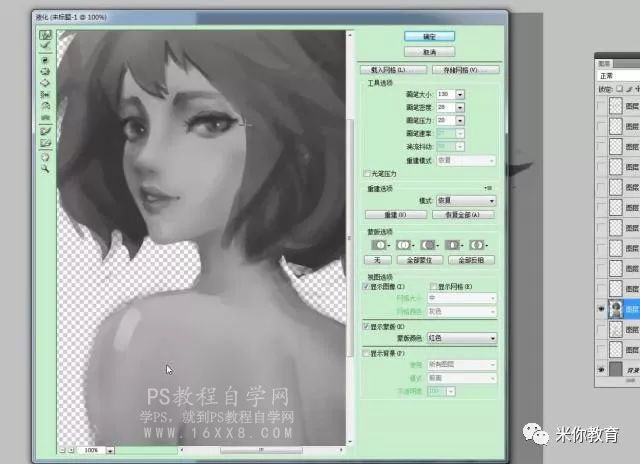Open the 画笔压力 brush pressure dropdown arrow

(x=460, y=120)
